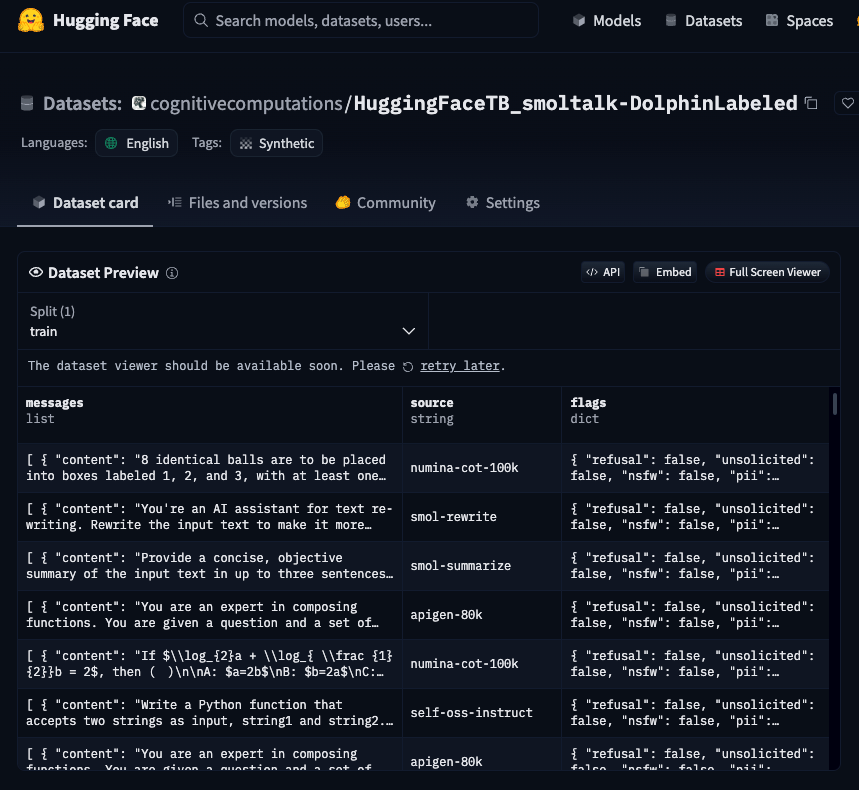
Task: Click the flags cell in smol-rewrite row
Action: pos(695,517)
